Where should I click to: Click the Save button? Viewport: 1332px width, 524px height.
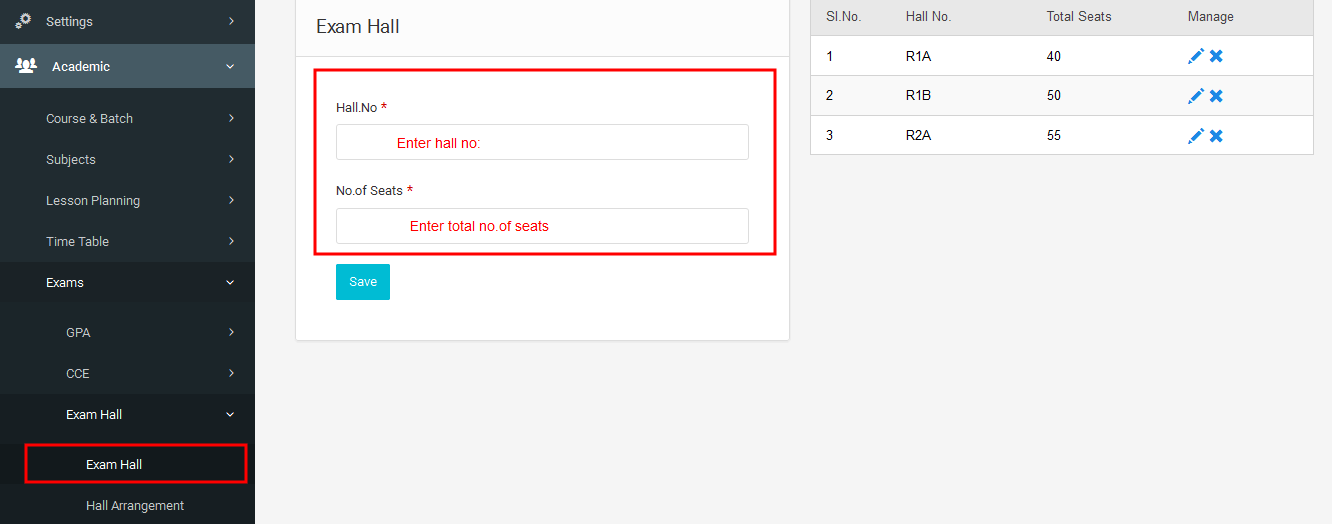363,282
